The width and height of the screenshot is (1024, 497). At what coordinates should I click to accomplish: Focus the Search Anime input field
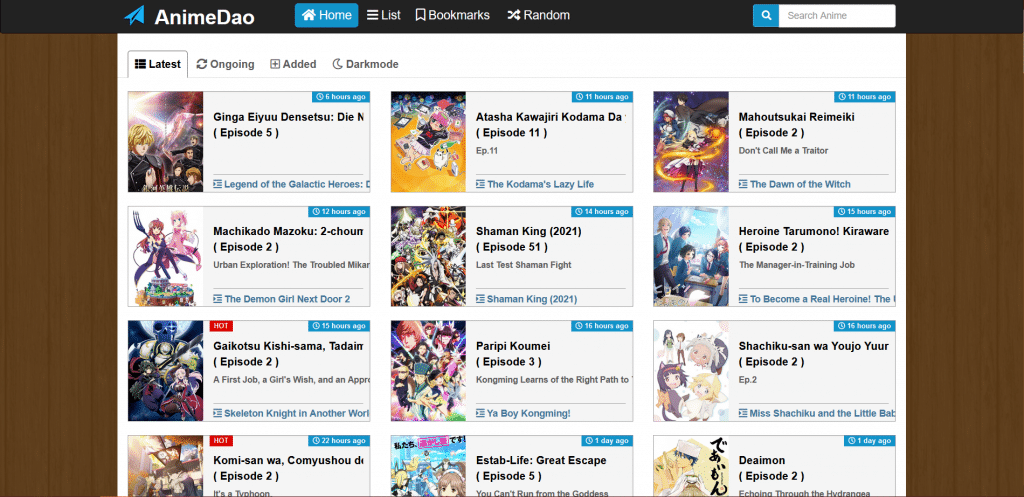point(837,16)
